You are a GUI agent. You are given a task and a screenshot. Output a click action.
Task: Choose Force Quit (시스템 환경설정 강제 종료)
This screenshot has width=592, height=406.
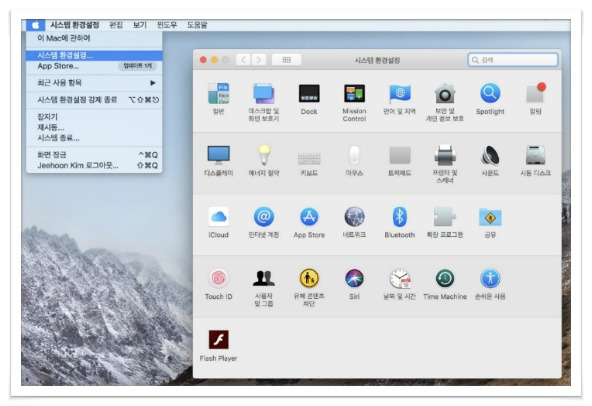[94, 100]
